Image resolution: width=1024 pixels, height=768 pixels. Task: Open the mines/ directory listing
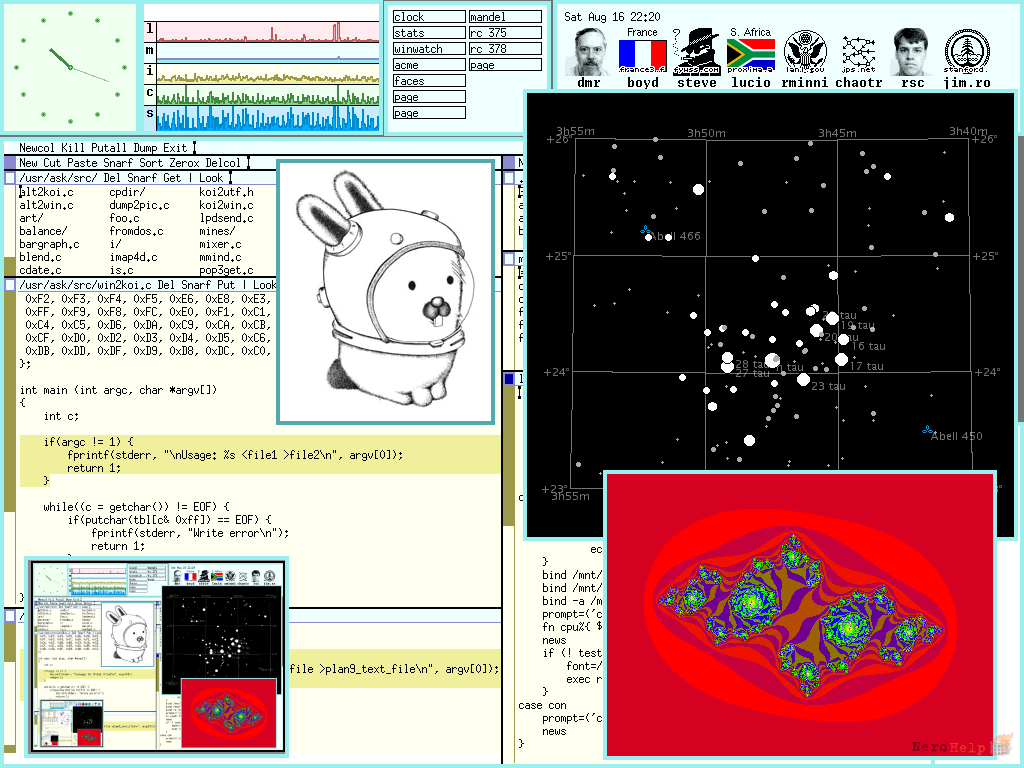tap(217, 231)
